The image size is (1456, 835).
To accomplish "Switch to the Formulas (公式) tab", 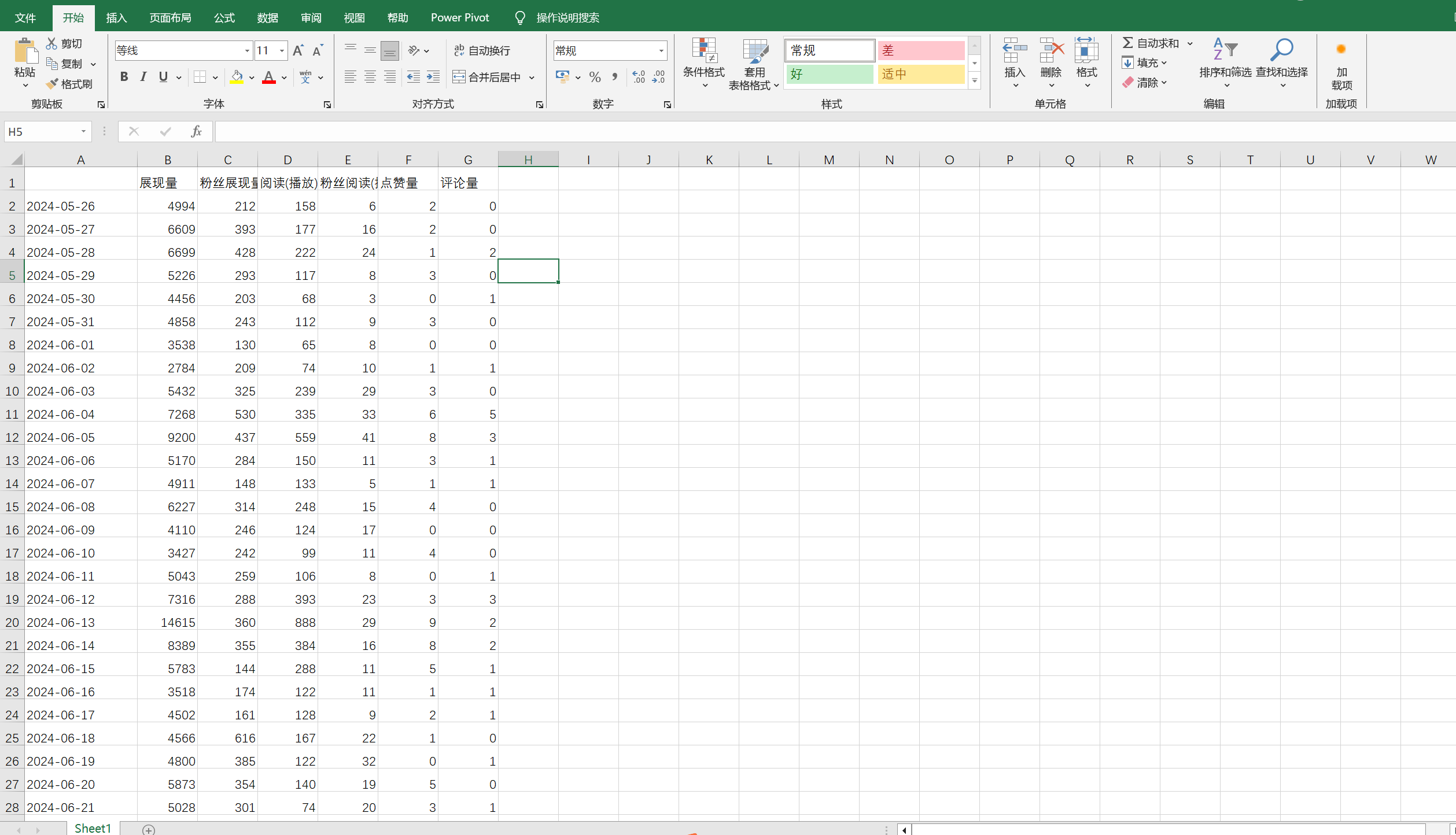I will pyautogui.click(x=224, y=17).
